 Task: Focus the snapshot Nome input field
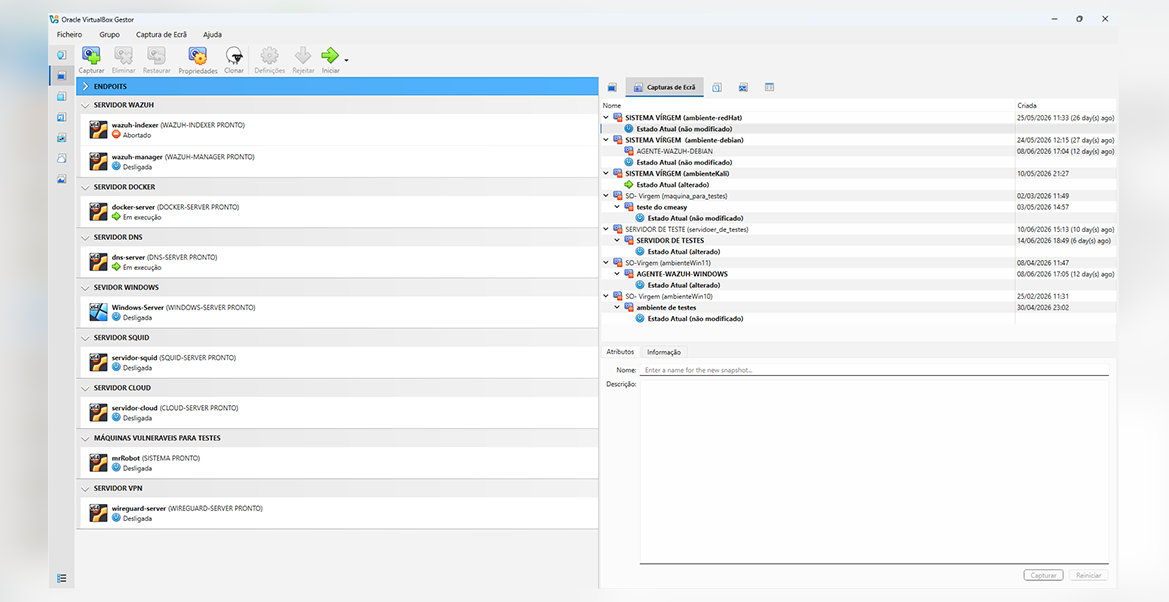tap(875, 370)
